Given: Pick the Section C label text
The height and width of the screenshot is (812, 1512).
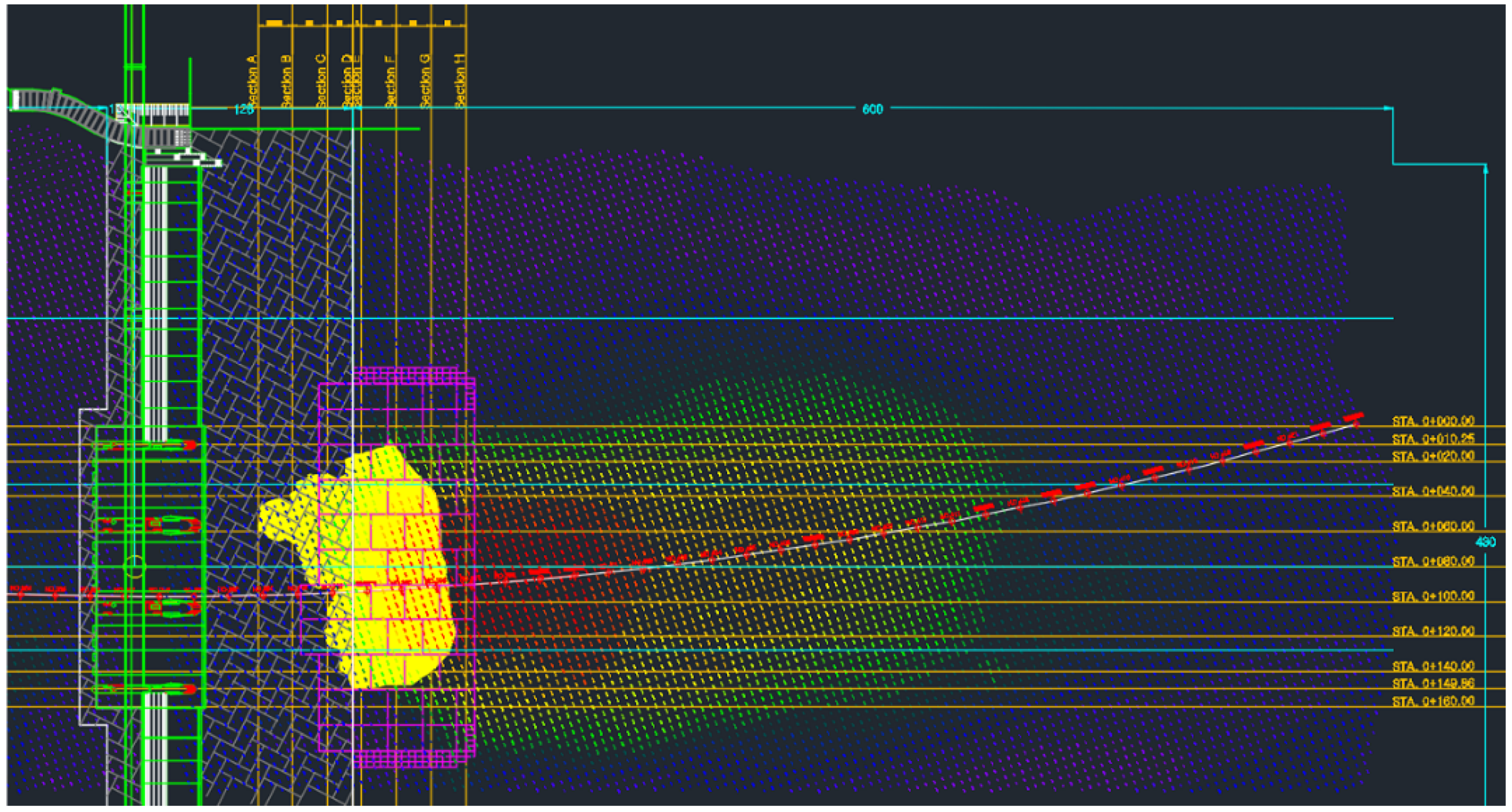Looking at the screenshot, I should [x=320, y=81].
